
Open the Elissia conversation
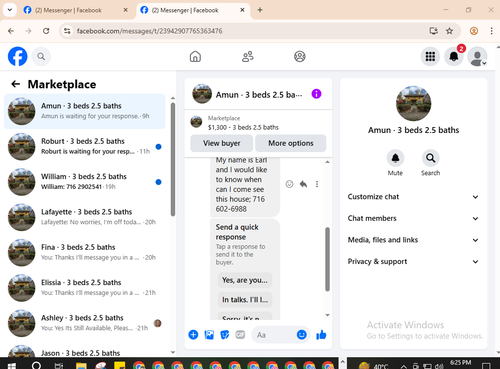pyautogui.click(x=85, y=288)
